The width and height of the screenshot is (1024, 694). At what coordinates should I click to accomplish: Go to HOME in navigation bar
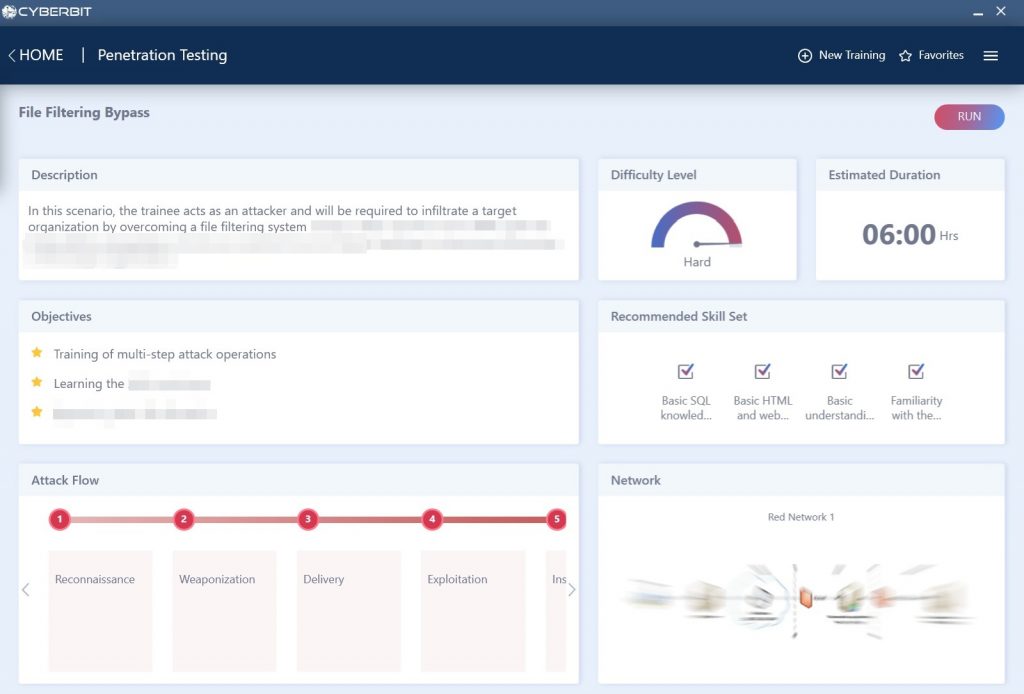(x=41, y=56)
